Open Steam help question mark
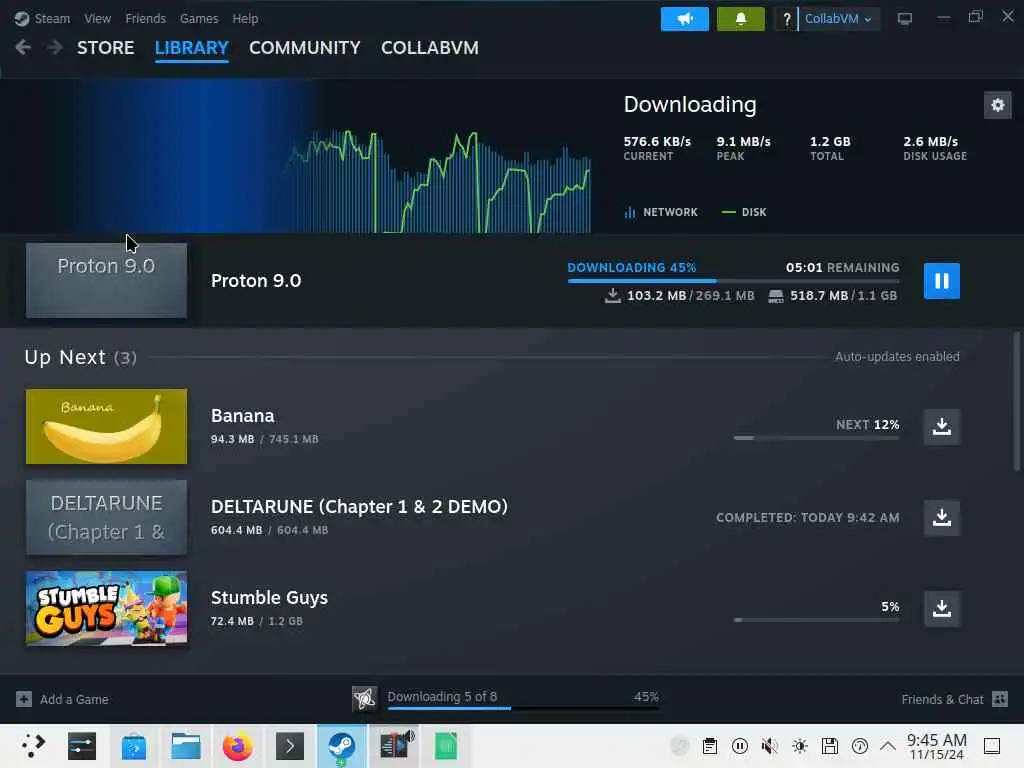Image resolution: width=1024 pixels, height=768 pixels. pos(786,19)
